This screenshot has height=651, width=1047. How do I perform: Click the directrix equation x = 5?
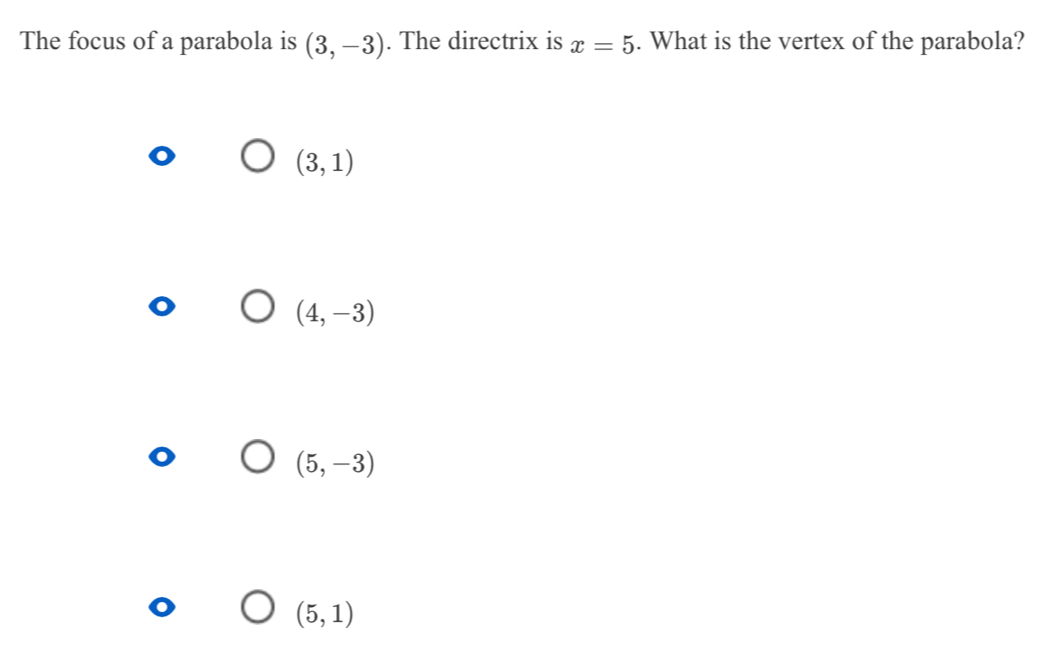click(601, 44)
